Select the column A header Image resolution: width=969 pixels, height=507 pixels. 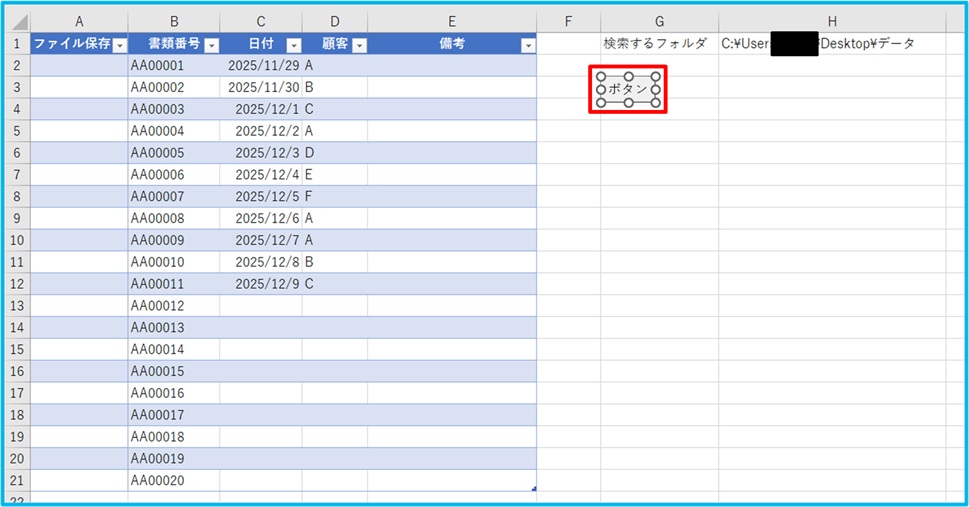(79, 22)
